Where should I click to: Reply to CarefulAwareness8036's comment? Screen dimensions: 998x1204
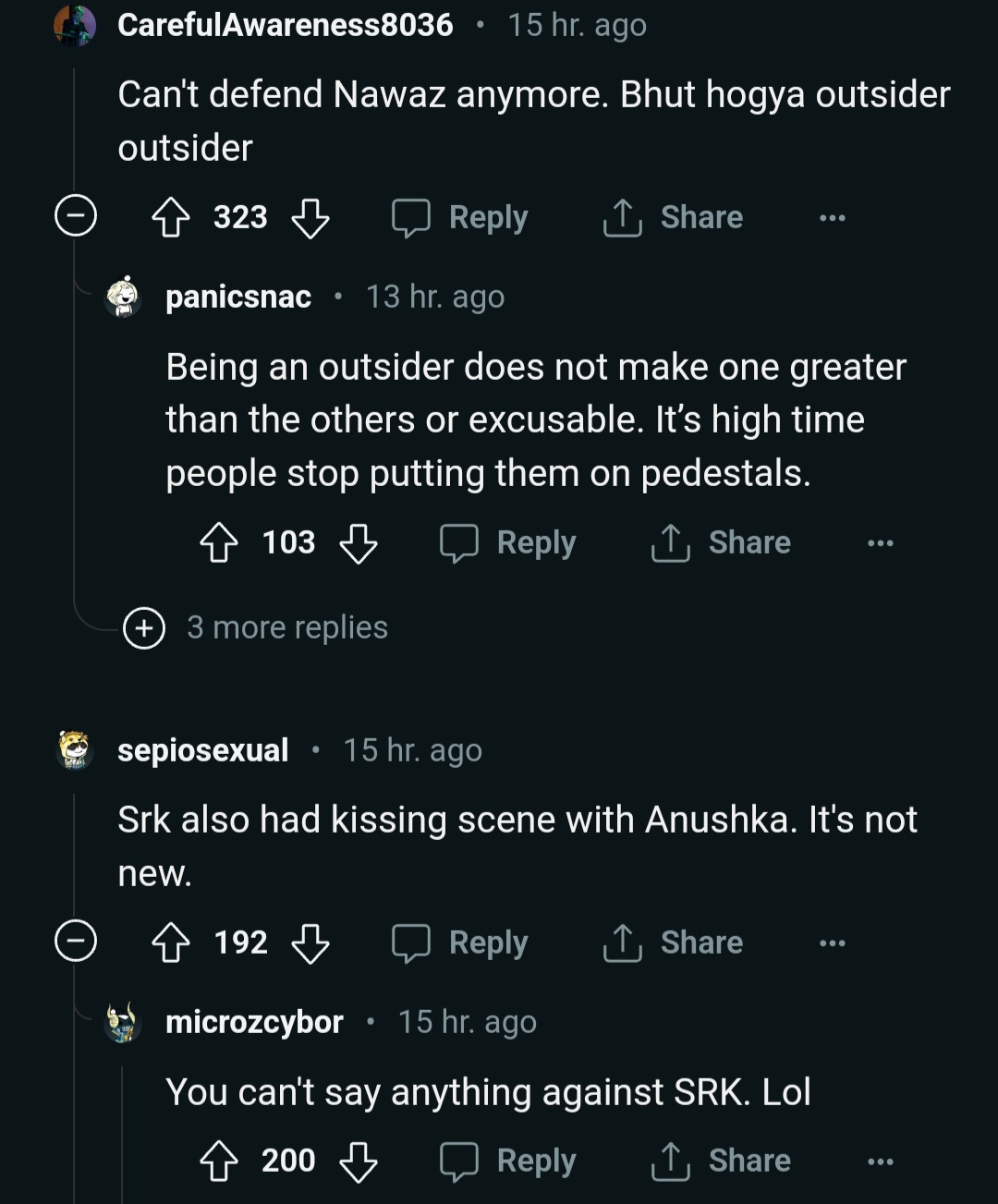[x=460, y=218]
